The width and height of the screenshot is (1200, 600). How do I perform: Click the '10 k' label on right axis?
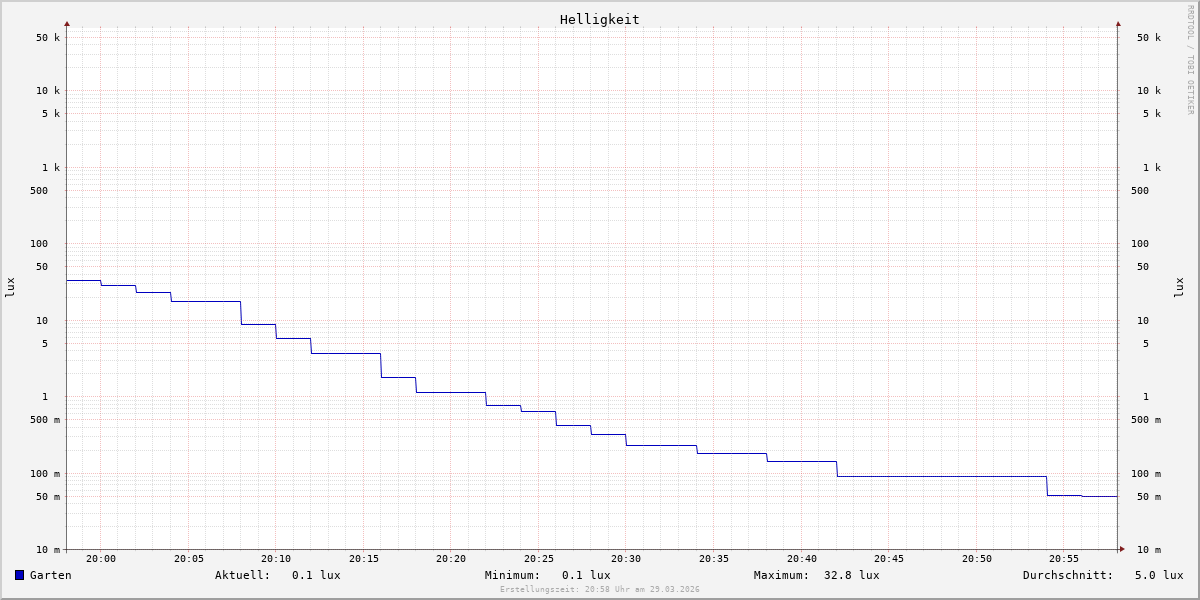tap(1149, 91)
